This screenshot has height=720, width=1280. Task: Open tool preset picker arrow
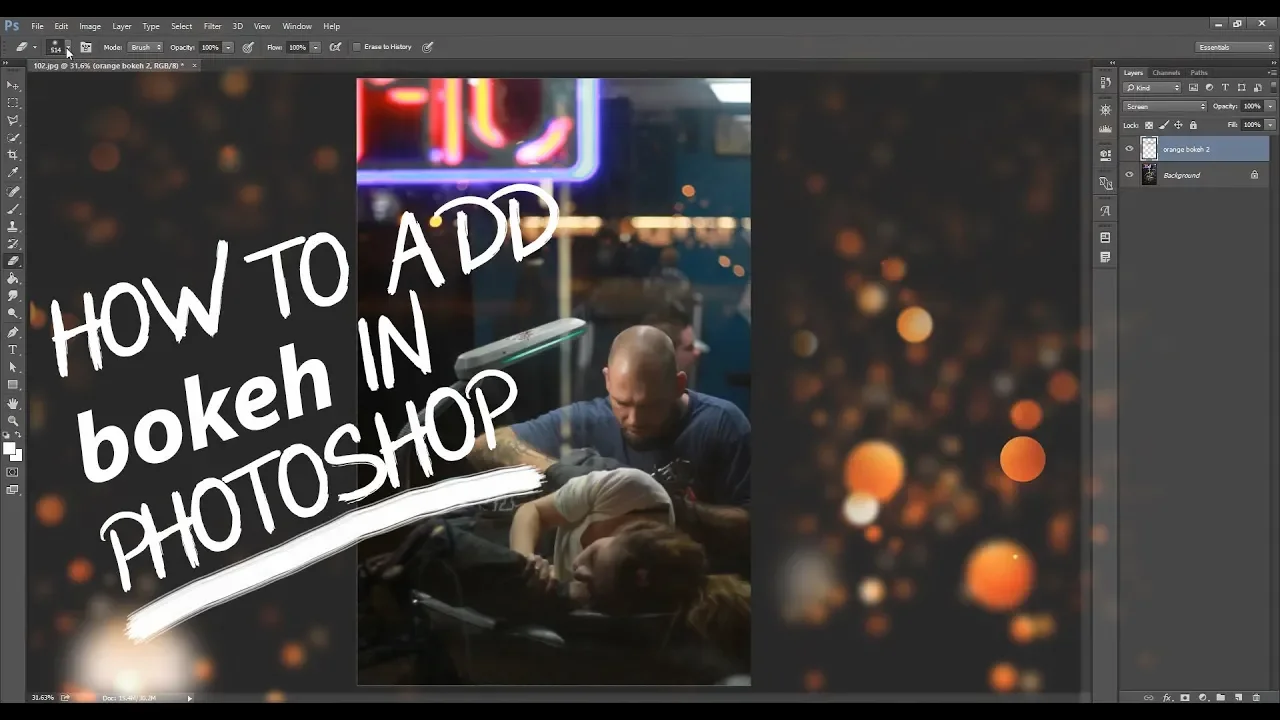(x=34, y=47)
